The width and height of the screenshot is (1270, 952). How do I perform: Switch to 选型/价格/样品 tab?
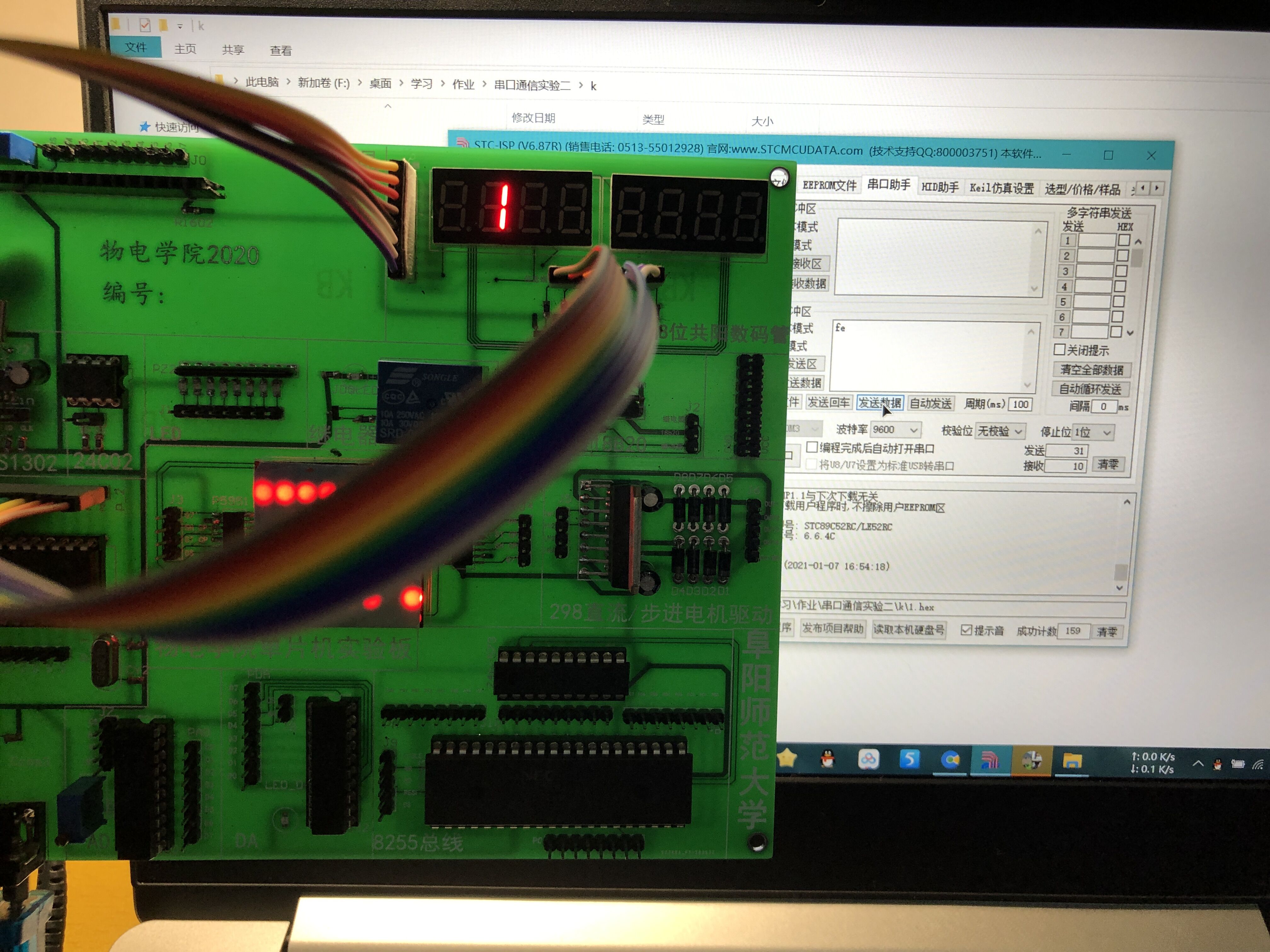pyautogui.click(x=1082, y=190)
